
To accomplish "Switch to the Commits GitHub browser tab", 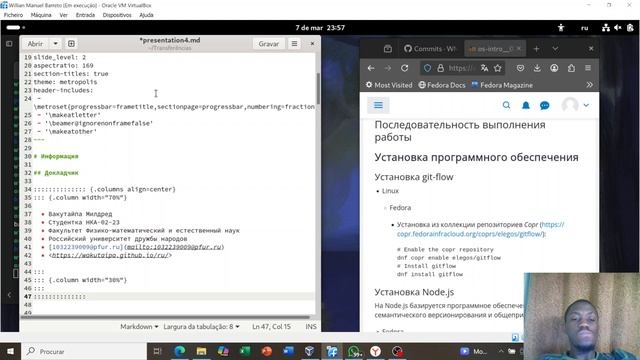I will (x=430, y=49).
